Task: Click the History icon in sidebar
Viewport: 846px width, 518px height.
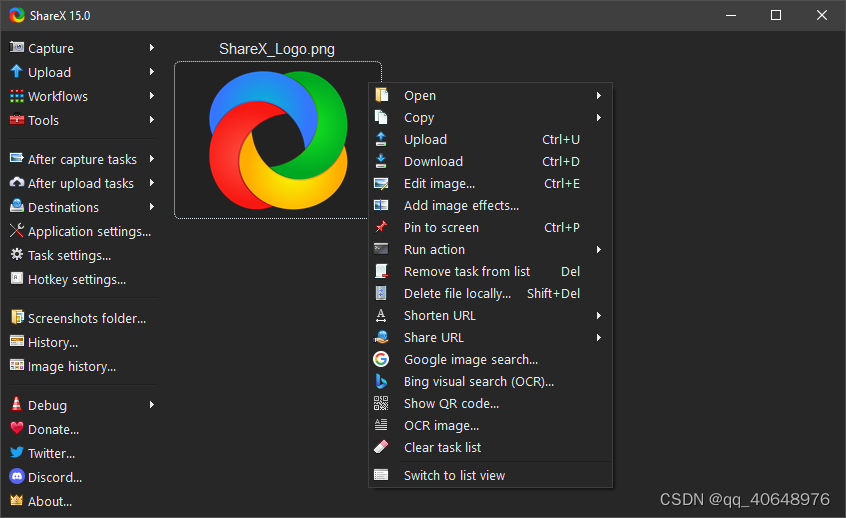Action: click(x=17, y=342)
